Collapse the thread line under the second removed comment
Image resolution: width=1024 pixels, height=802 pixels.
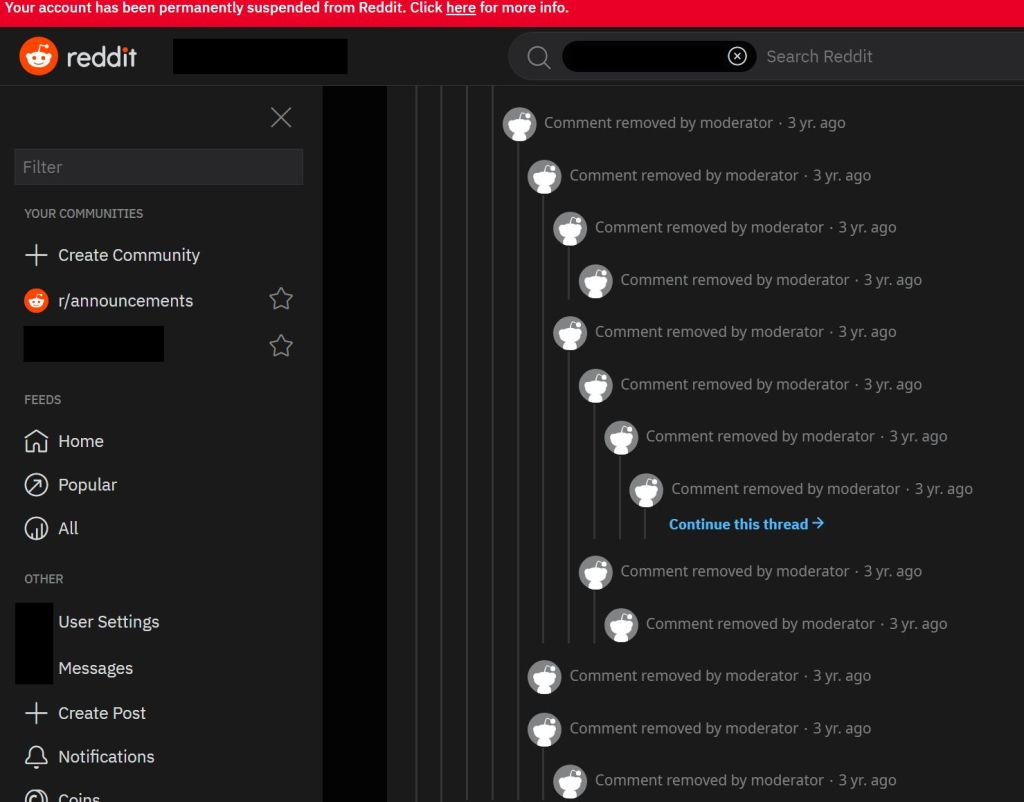pos(543,418)
